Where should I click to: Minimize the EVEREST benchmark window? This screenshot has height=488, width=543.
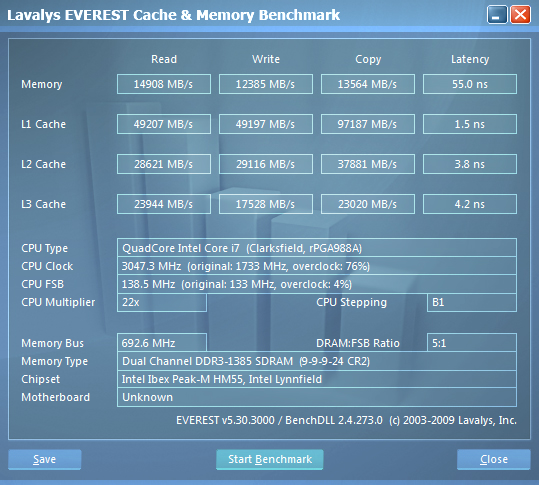click(497, 15)
